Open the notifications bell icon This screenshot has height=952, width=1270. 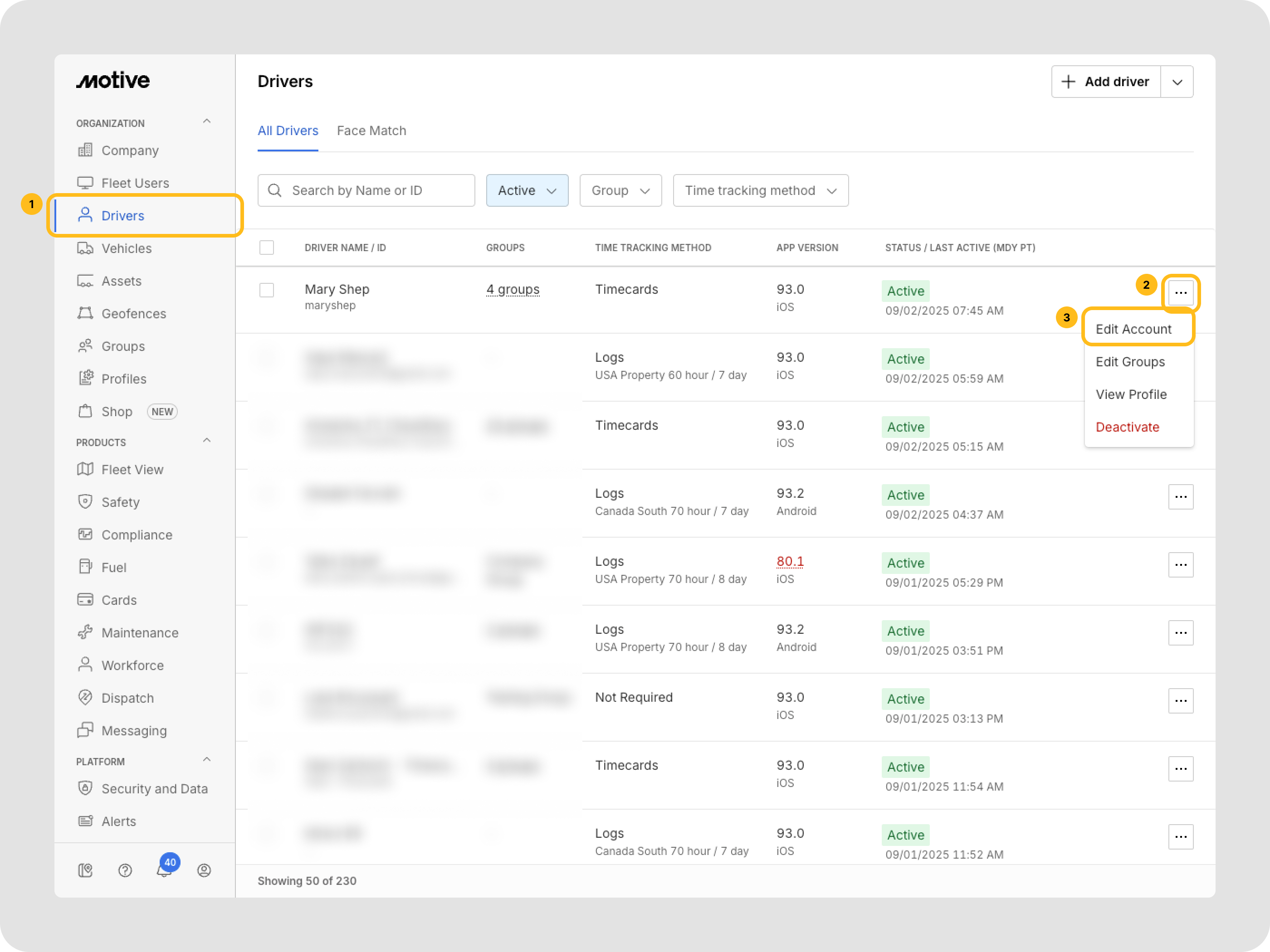164,870
